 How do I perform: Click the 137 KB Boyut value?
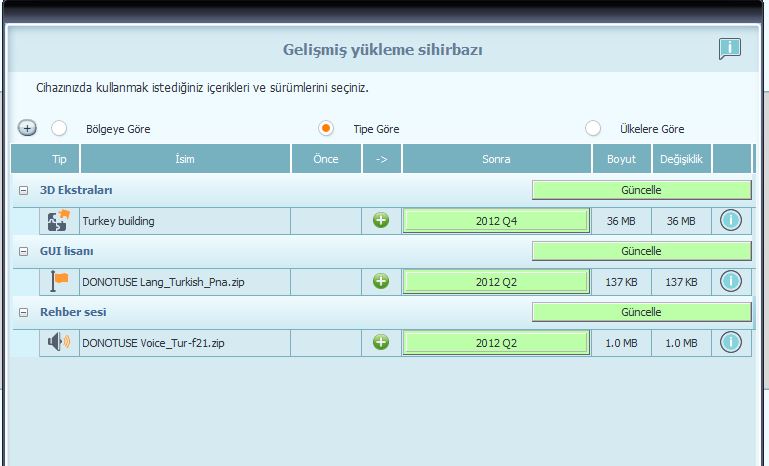(x=621, y=282)
